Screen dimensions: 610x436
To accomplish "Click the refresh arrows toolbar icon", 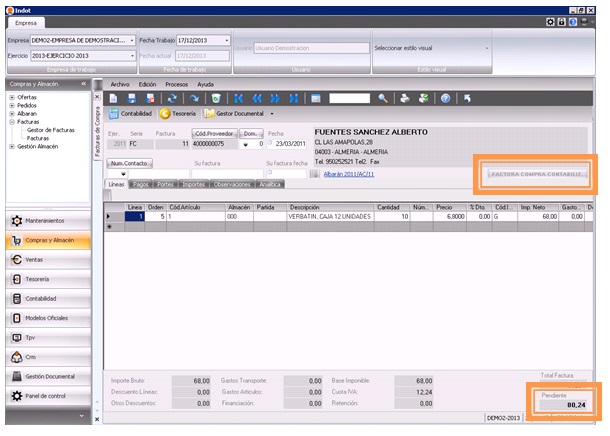I will point(171,99).
